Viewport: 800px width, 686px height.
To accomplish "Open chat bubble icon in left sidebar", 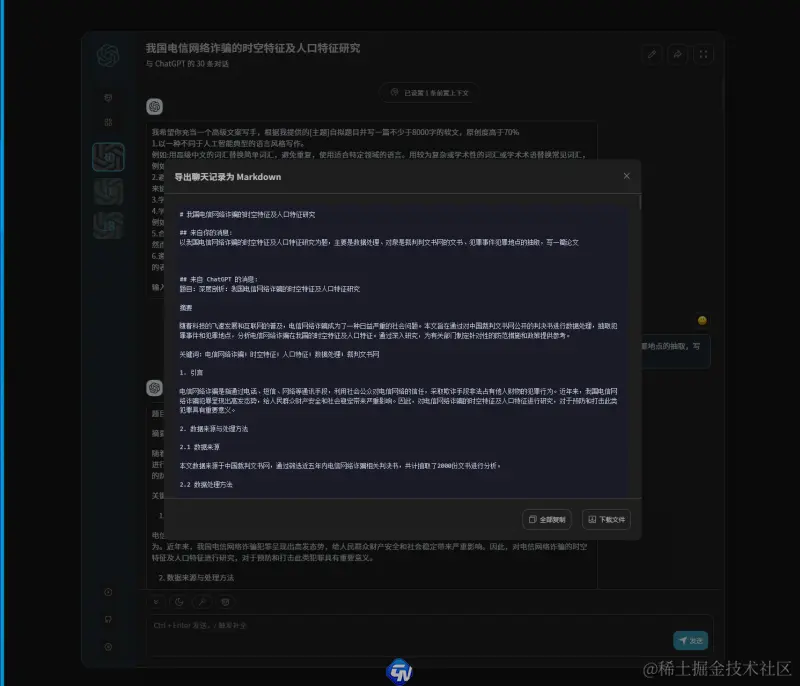I will tap(110, 97).
